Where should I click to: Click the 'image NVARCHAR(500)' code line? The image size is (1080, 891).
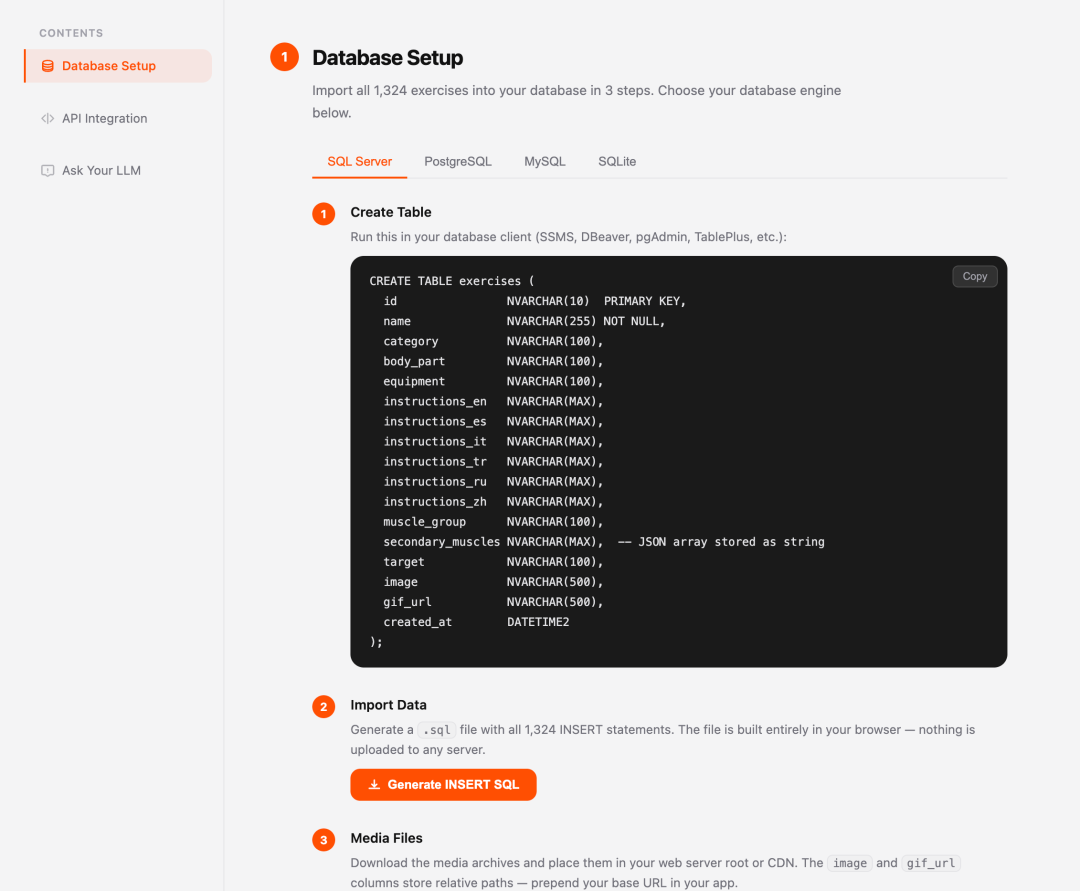click(x=493, y=582)
